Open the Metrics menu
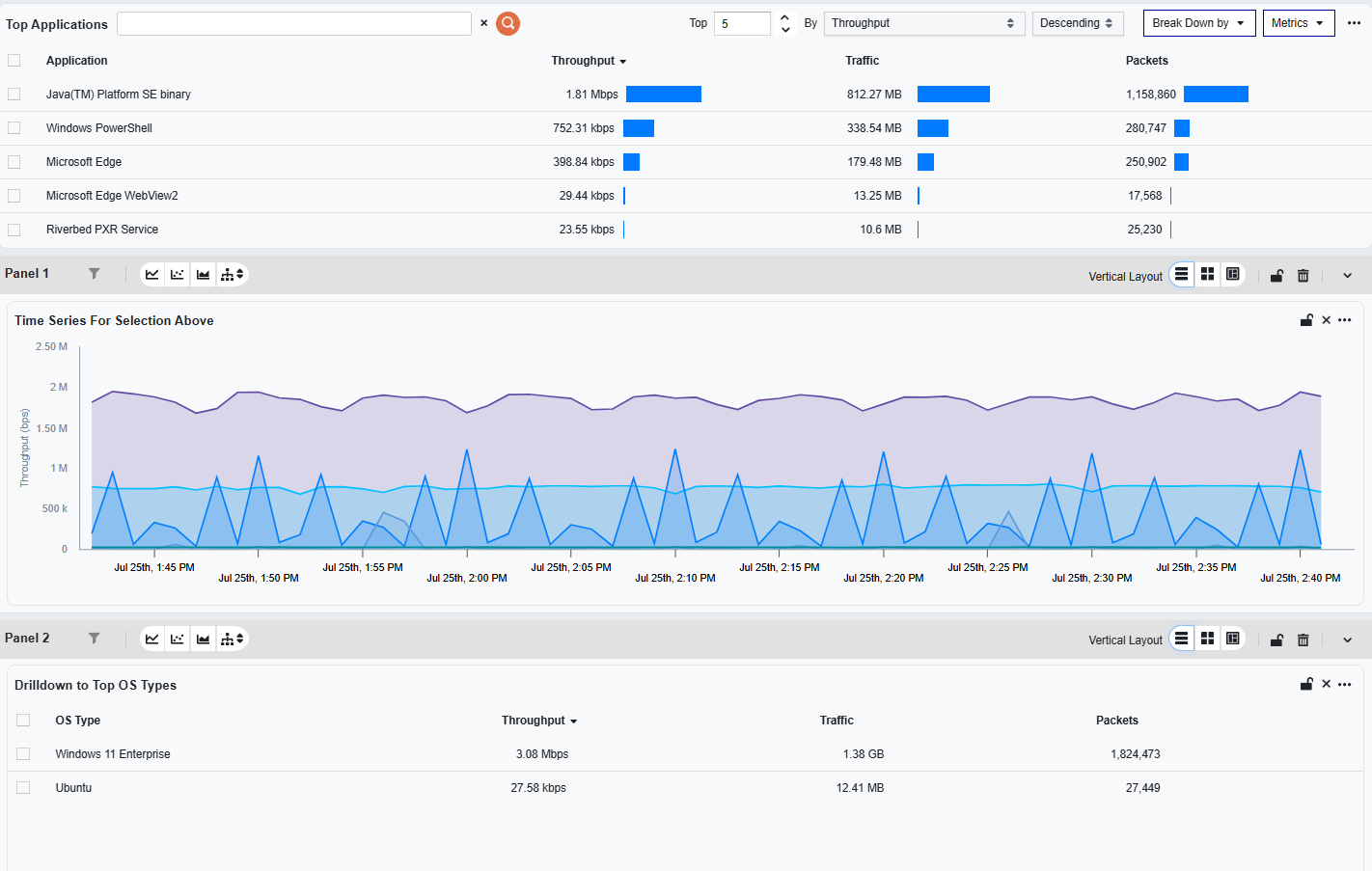The image size is (1372, 871). [x=1298, y=23]
